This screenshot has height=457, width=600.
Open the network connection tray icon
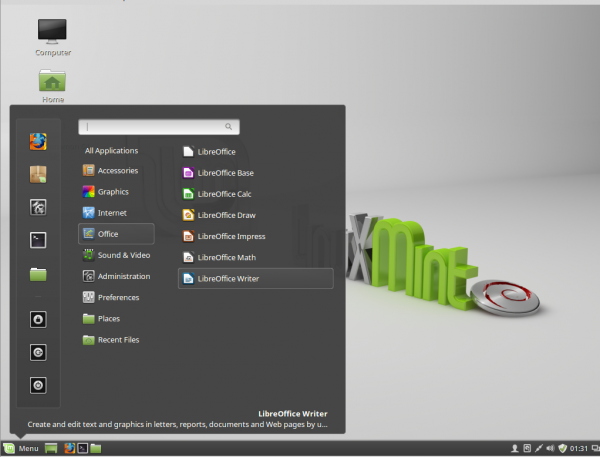point(538,448)
